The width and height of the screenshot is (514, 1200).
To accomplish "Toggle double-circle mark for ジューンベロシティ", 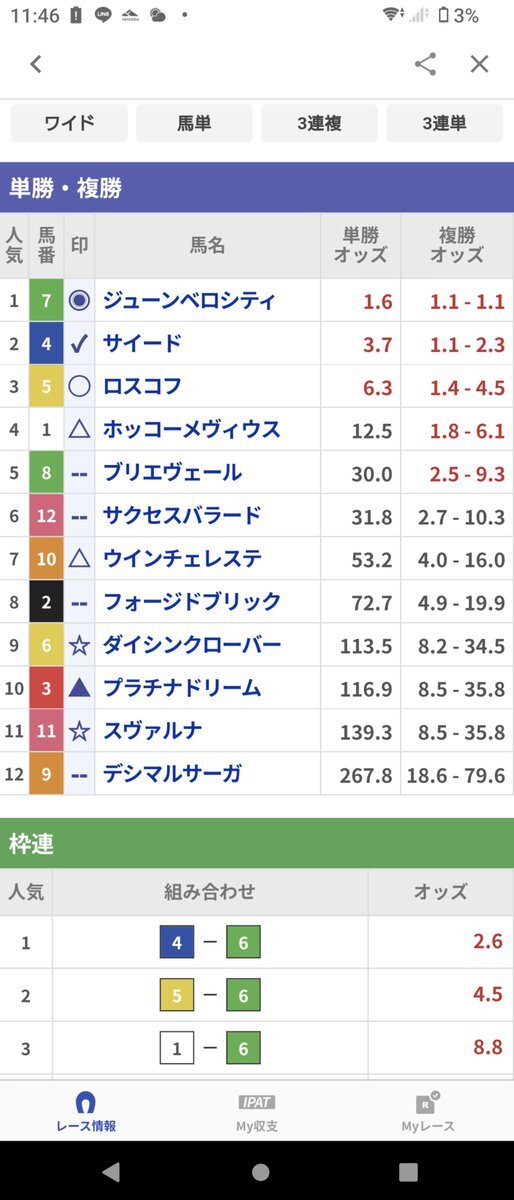I will tap(80, 301).
